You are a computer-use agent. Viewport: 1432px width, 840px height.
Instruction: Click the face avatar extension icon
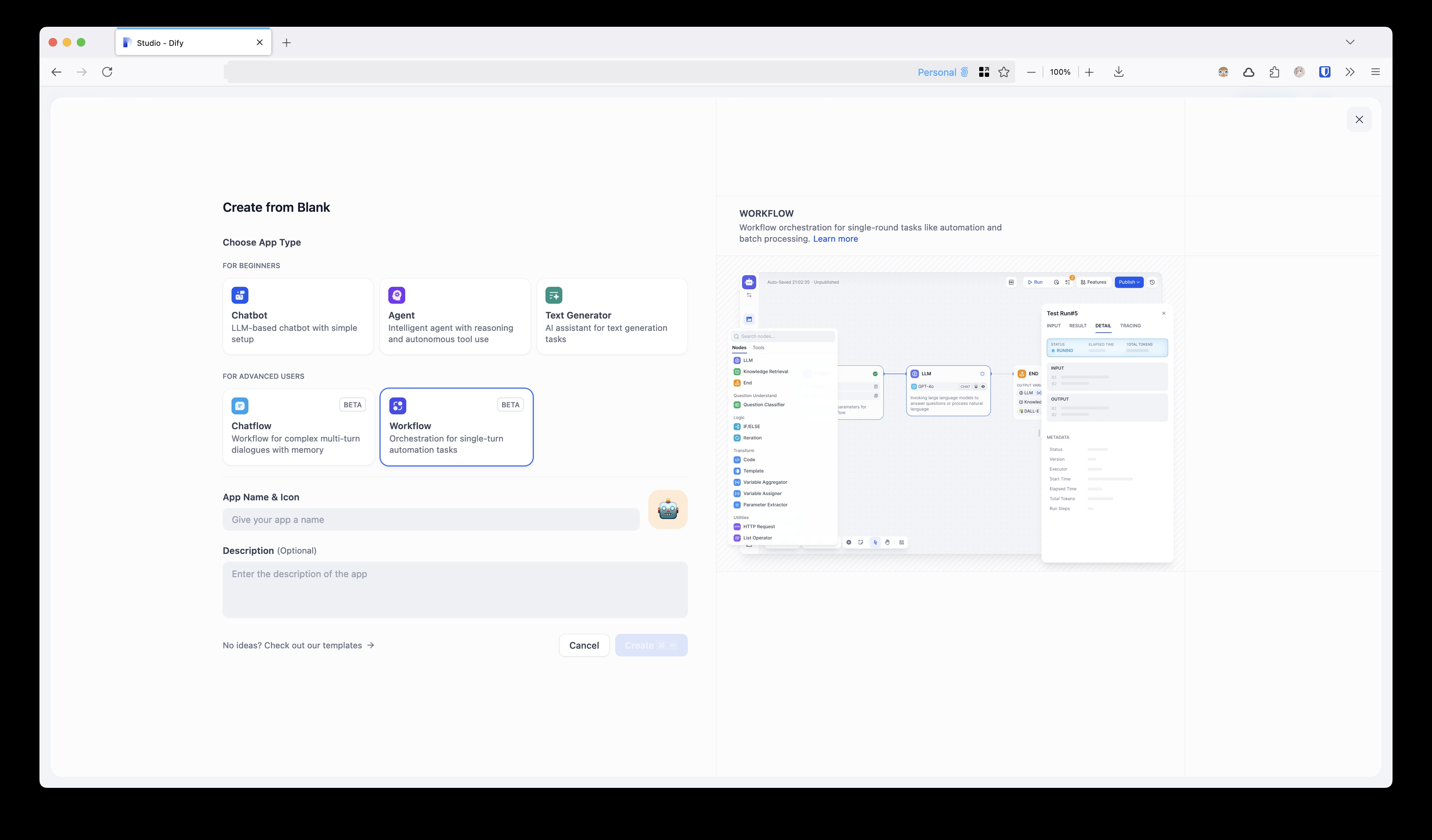pyautogui.click(x=1223, y=72)
